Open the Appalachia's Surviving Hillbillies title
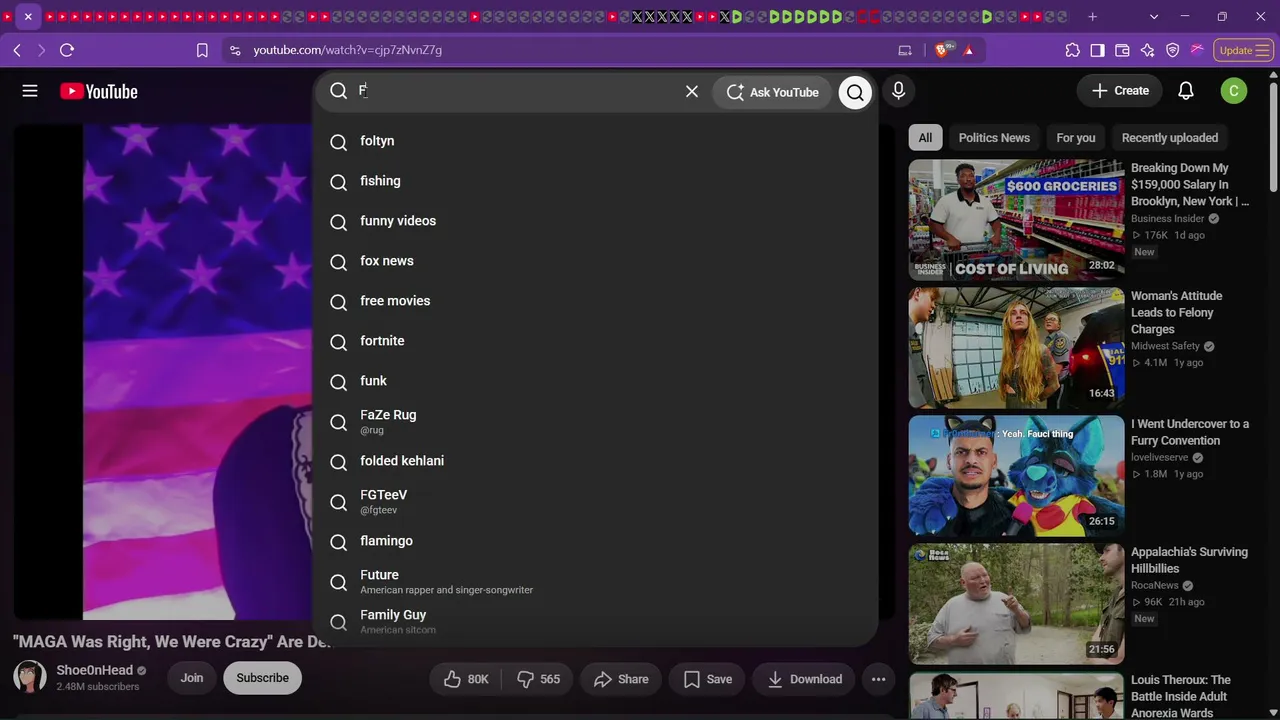The width and height of the screenshot is (1280, 720). point(1189,560)
